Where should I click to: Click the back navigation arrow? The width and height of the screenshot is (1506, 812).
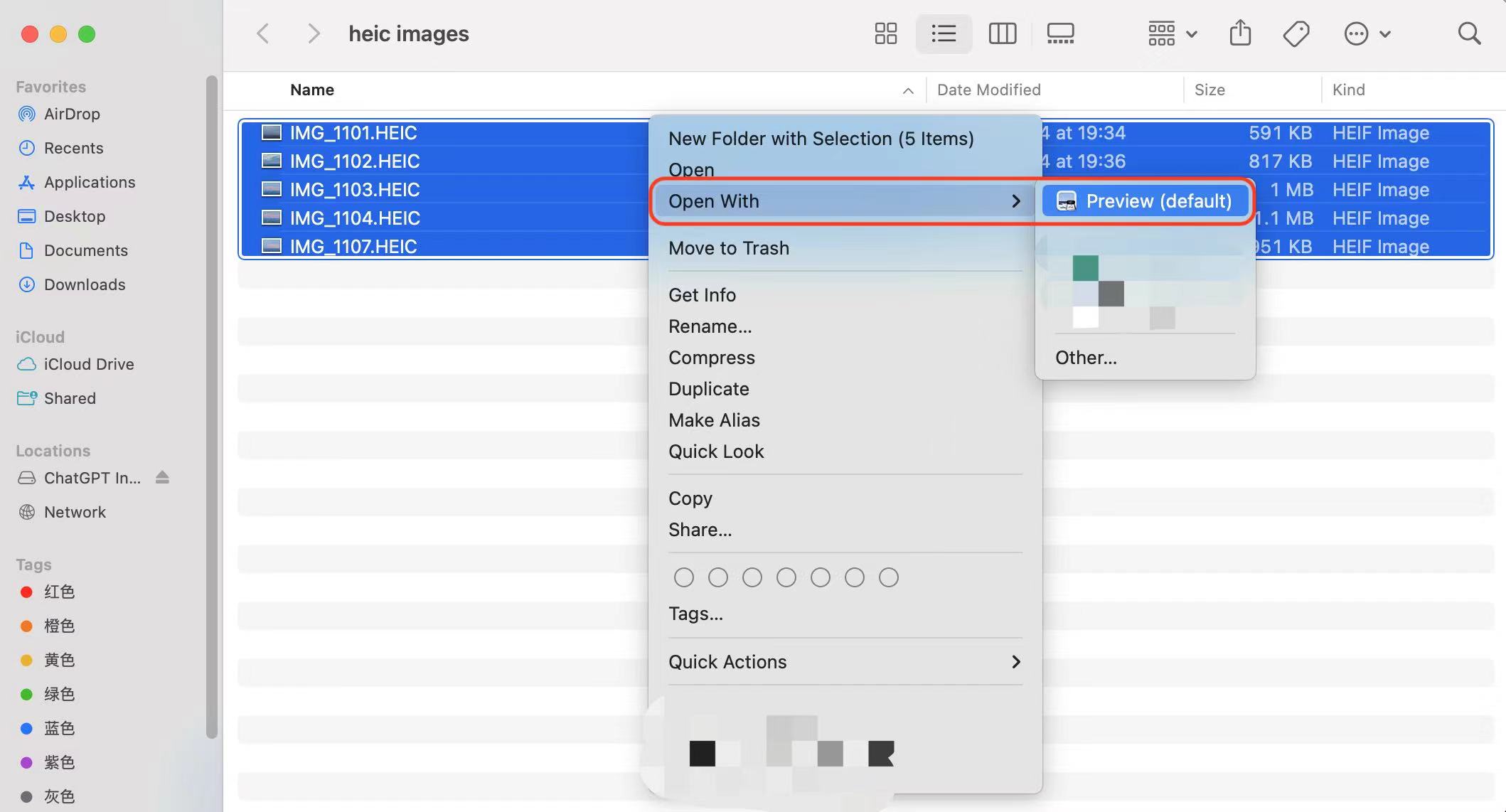point(263,33)
